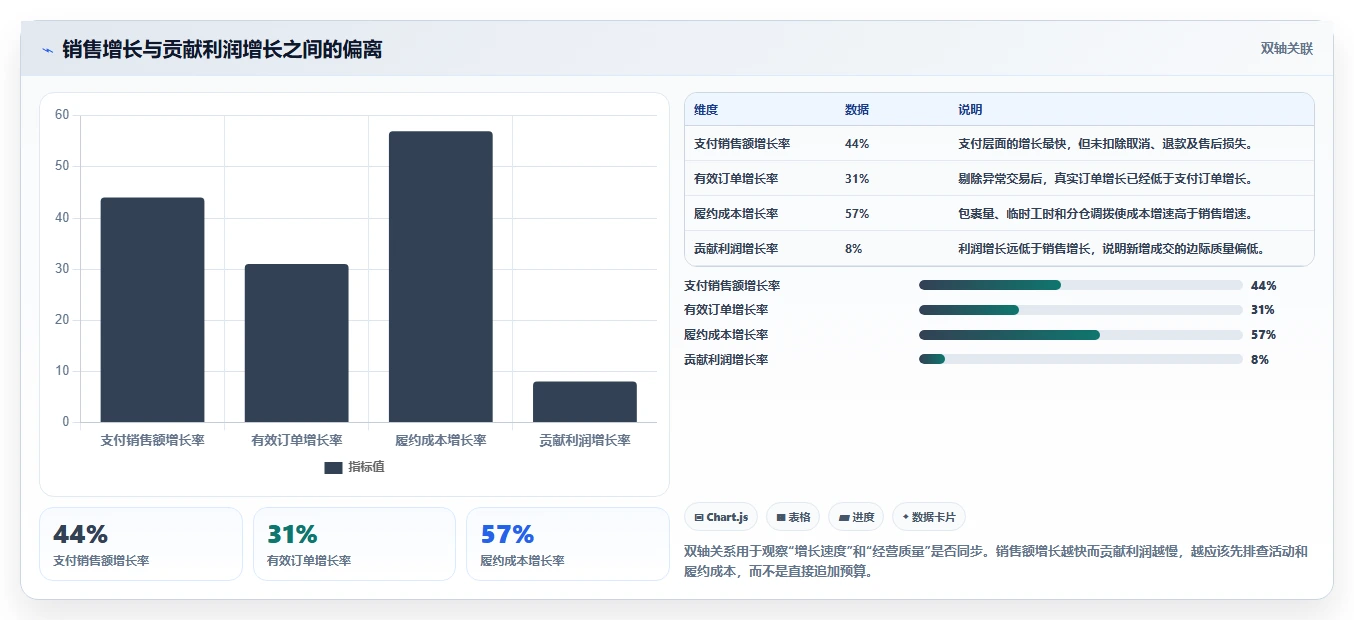Image resolution: width=1354 pixels, height=620 pixels.
Task: Click the 有效订单增长率 bar in chart
Action: (x=296, y=343)
